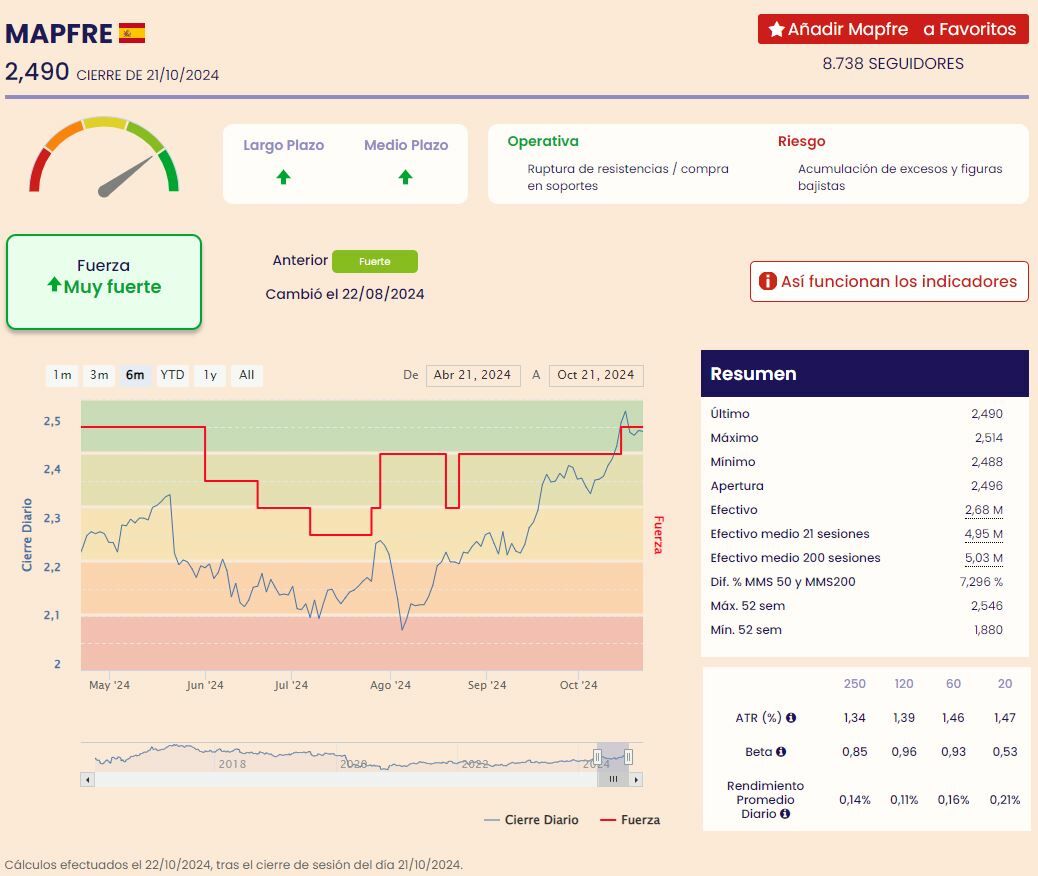Click the strength gauge meter icon
1038x876 pixels.
tap(104, 157)
